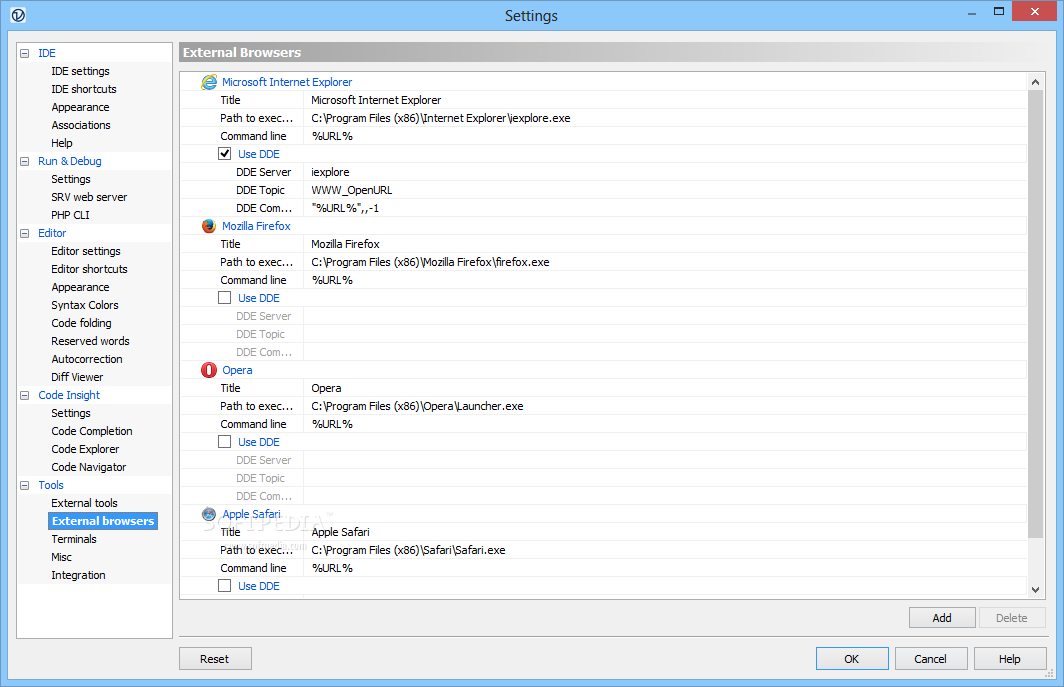Open Integration settings
The image size is (1064, 687).
(78, 575)
